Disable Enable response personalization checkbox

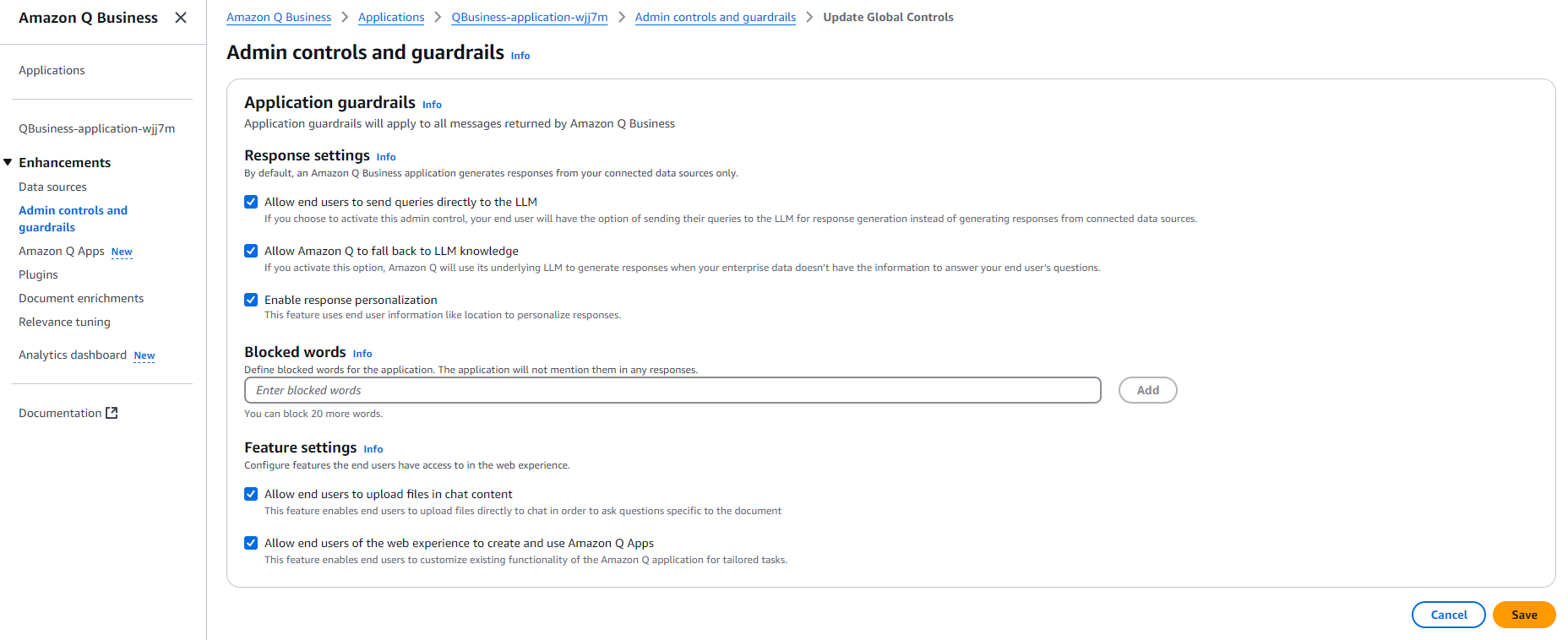251,300
